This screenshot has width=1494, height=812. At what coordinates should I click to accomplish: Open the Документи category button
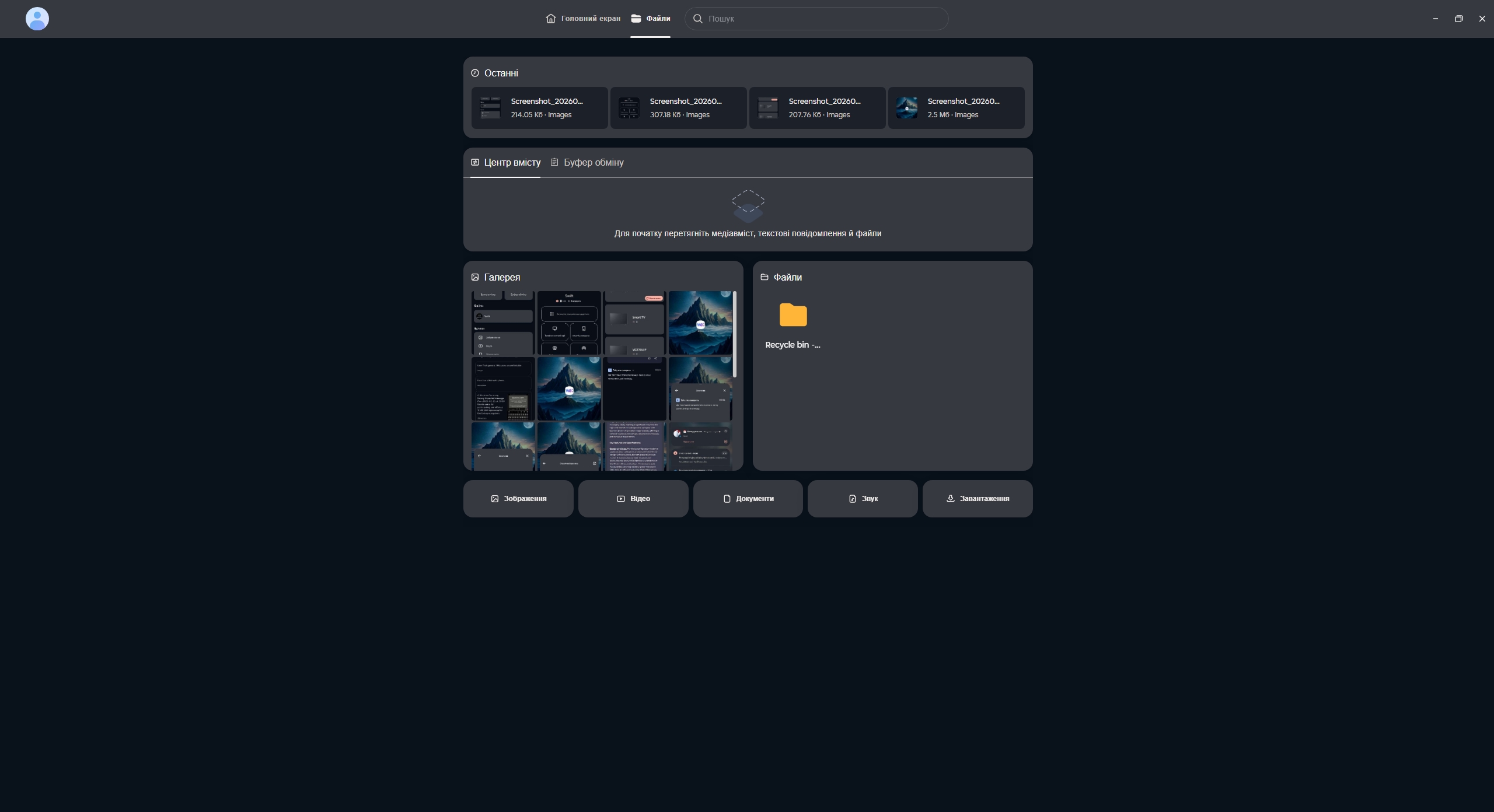[x=748, y=499]
